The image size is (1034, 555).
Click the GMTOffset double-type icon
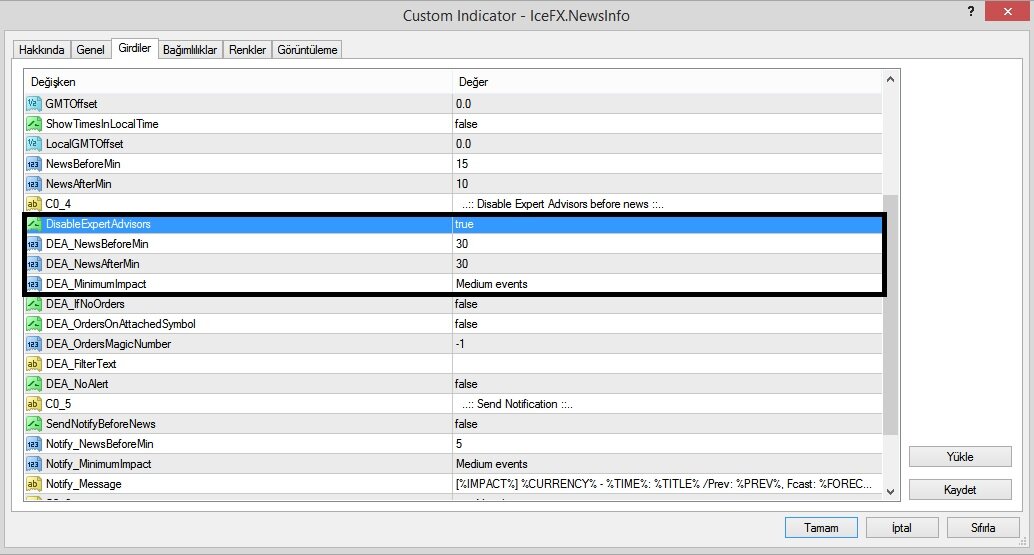[x=34, y=103]
